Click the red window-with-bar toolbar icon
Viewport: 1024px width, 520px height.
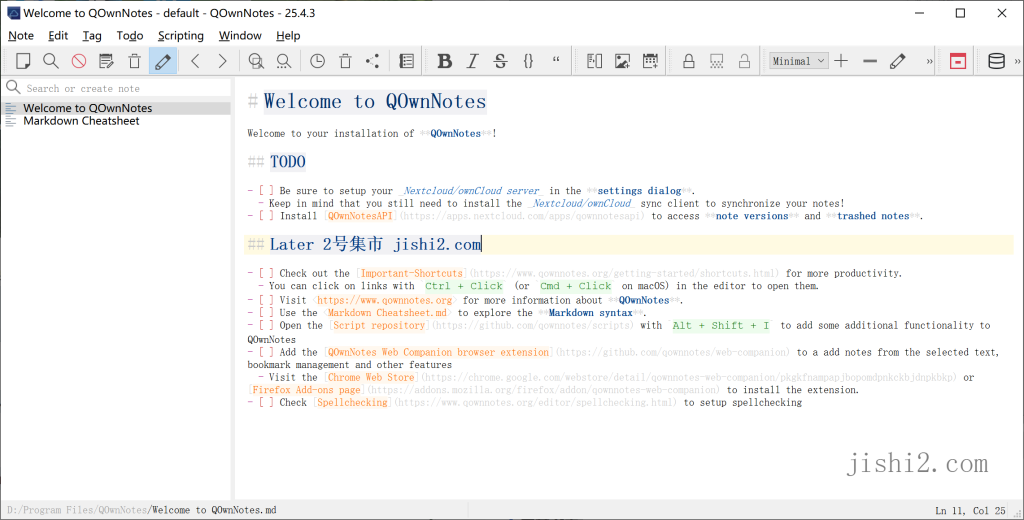point(957,61)
